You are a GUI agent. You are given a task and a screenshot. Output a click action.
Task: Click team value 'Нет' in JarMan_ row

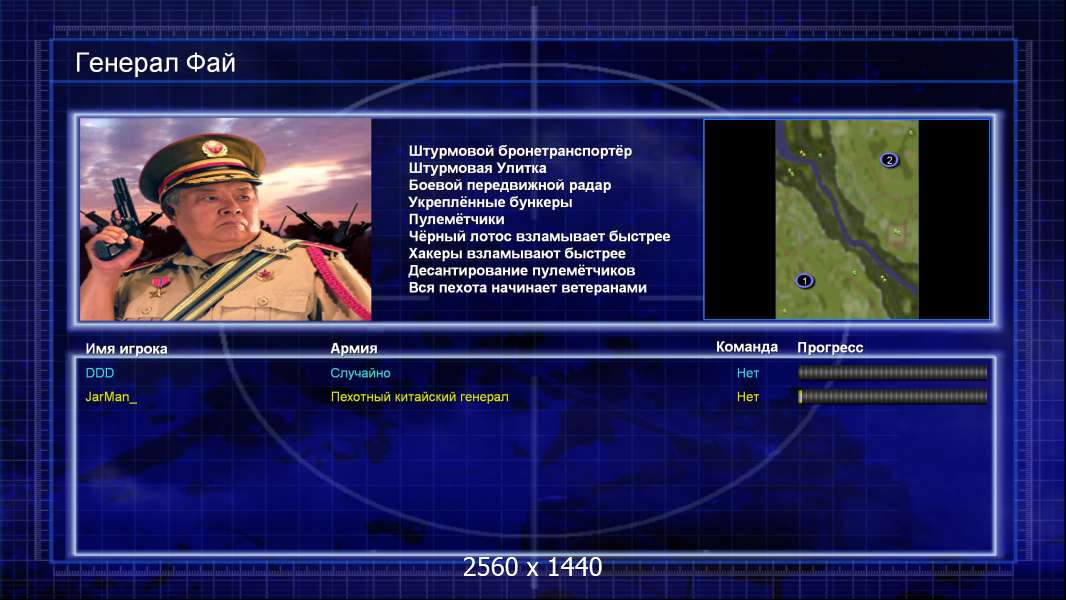pyautogui.click(x=748, y=397)
